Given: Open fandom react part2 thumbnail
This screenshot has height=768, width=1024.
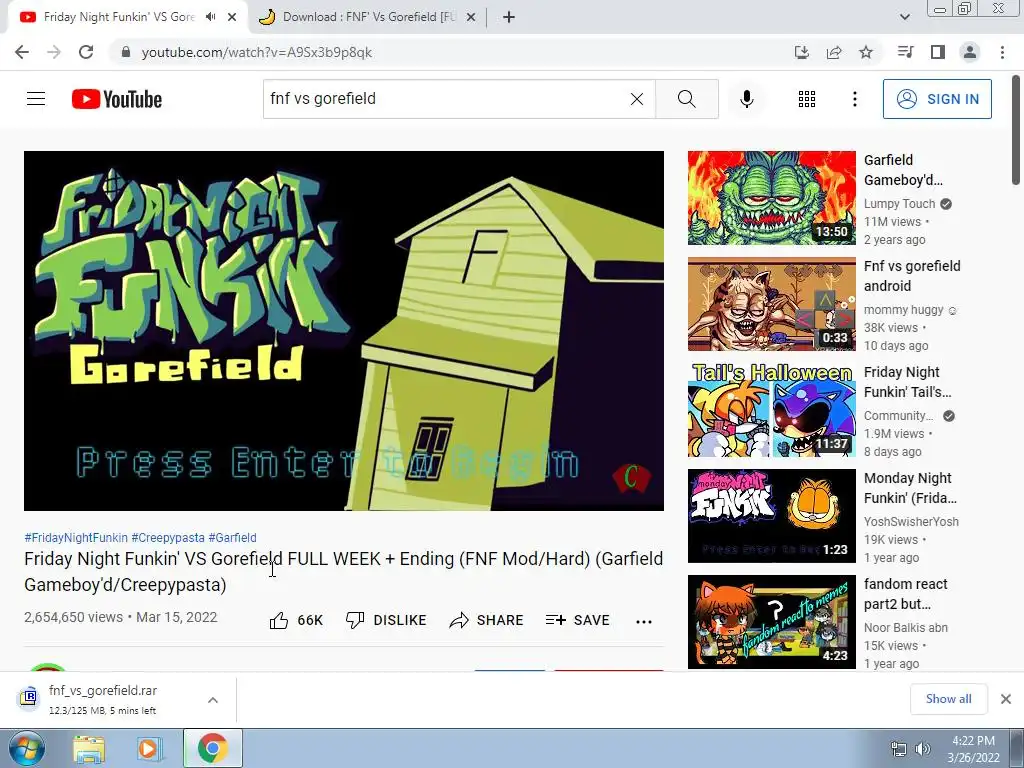Looking at the screenshot, I should (x=771, y=622).
